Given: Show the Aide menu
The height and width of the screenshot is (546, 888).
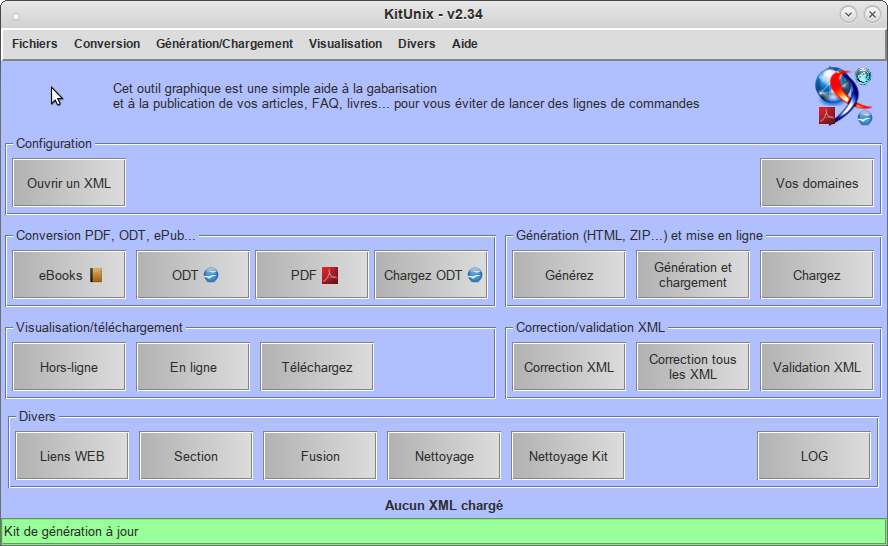Looking at the screenshot, I should pos(465,44).
